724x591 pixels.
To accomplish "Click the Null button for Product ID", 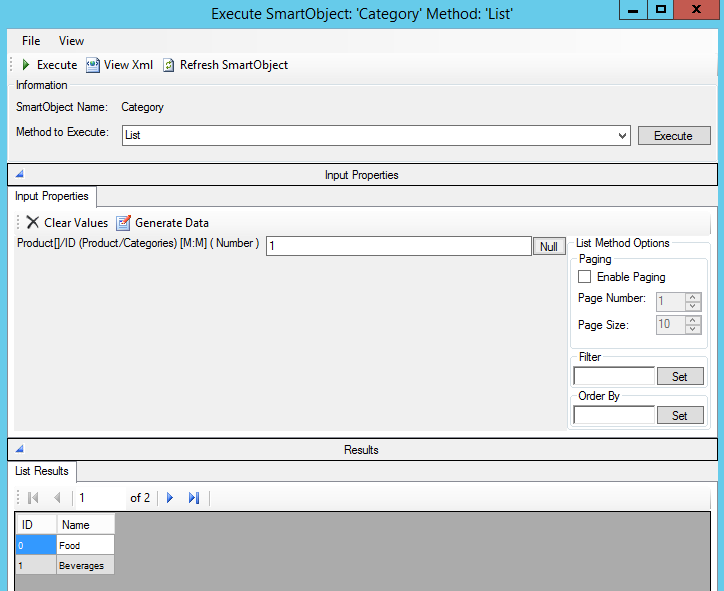I will [x=549, y=246].
